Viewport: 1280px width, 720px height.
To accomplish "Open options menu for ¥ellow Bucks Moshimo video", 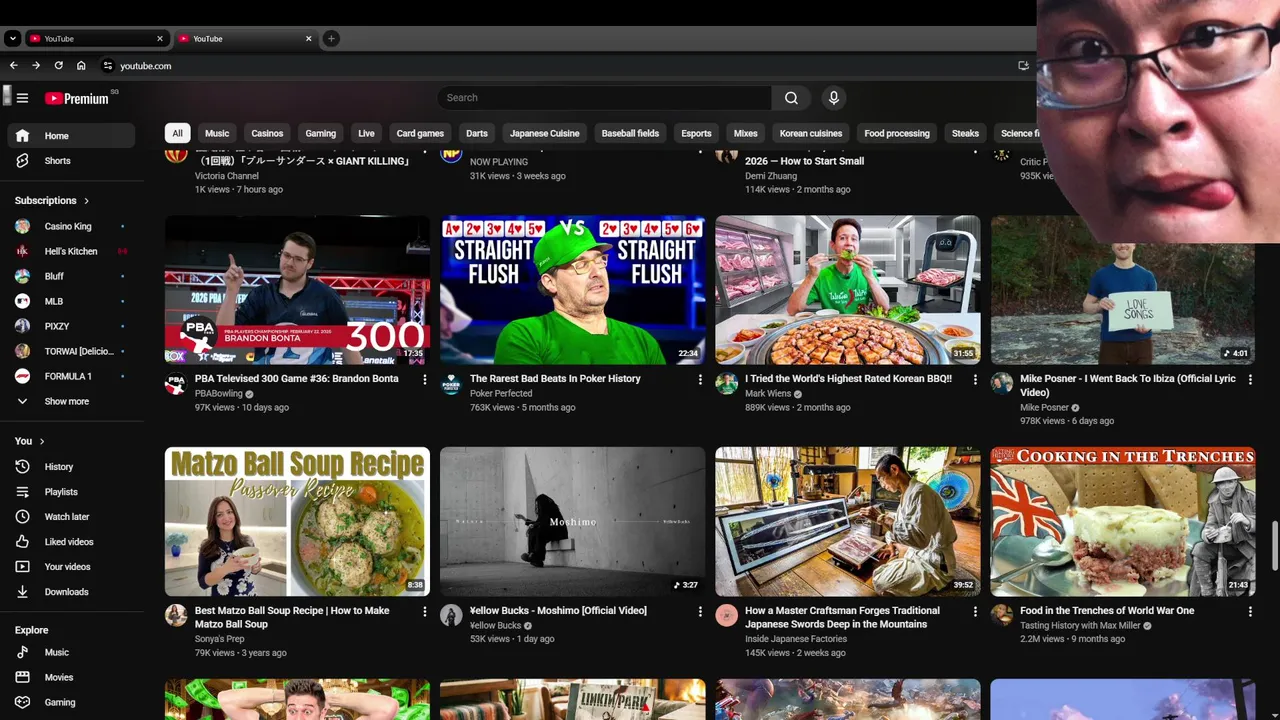I will pyautogui.click(x=700, y=612).
